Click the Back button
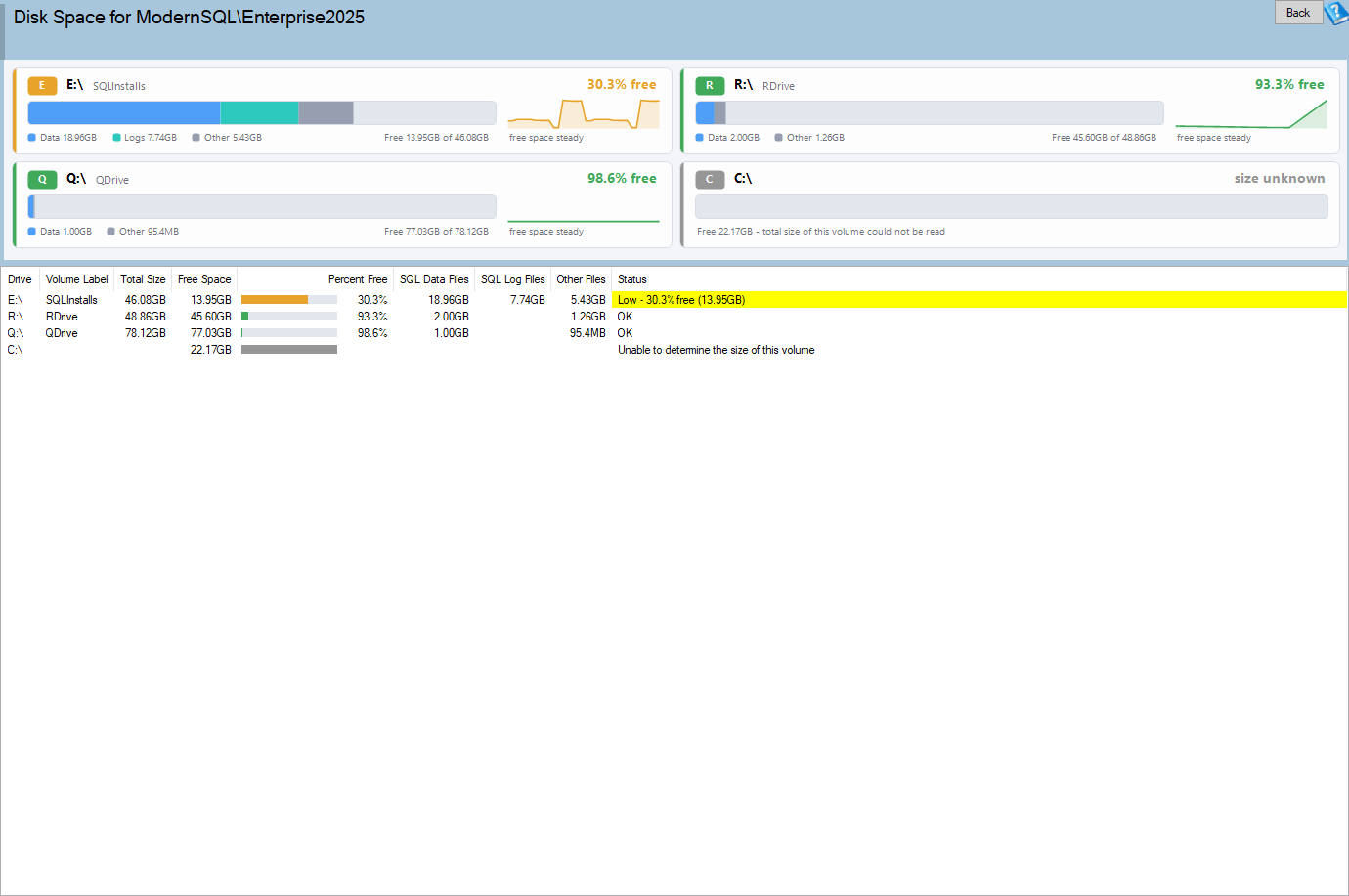The height and width of the screenshot is (896, 1349). 1298,13
